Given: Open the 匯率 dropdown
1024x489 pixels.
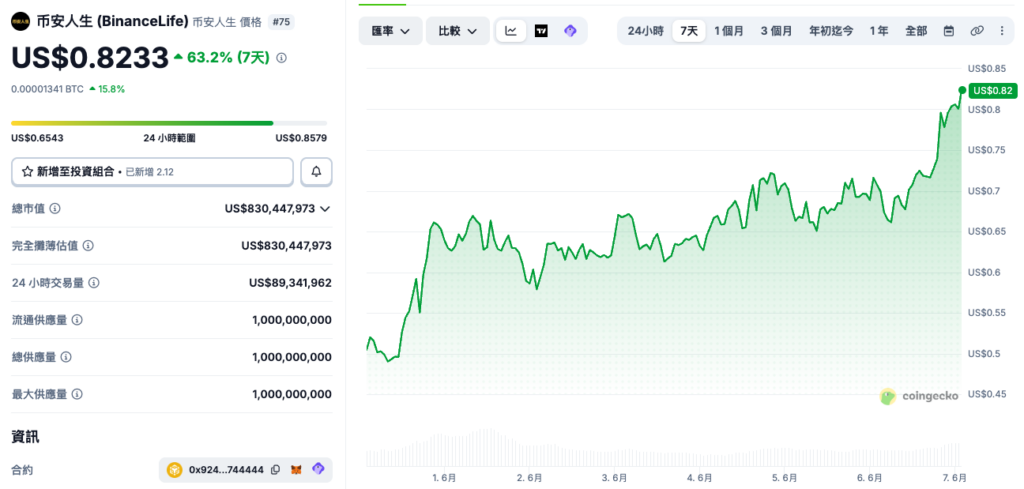Looking at the screenshot, I should [391, 31].
